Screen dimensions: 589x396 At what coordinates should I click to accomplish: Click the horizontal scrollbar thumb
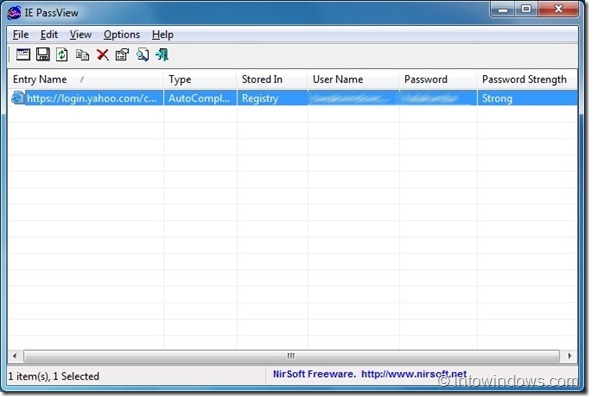(x=291, y=355)
